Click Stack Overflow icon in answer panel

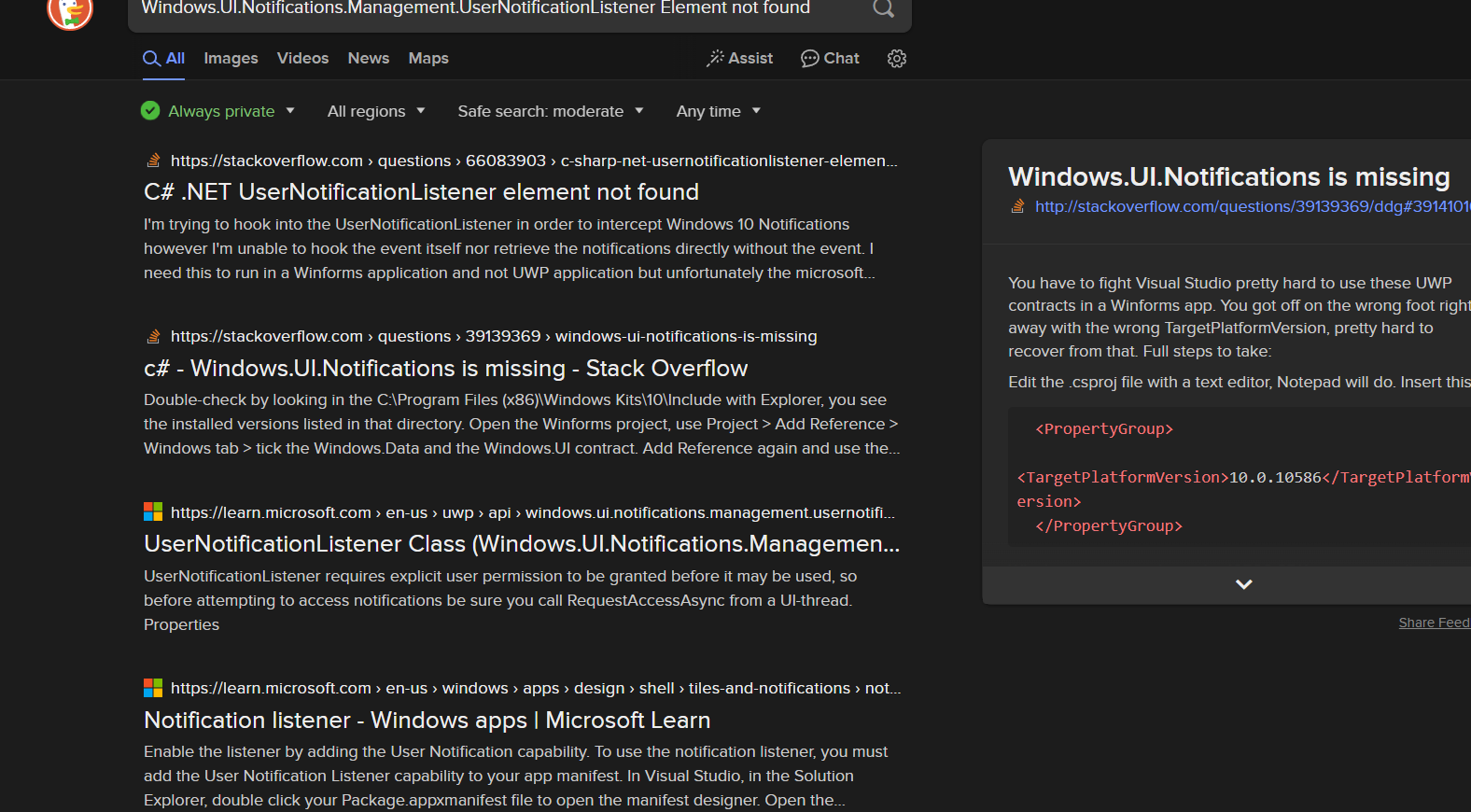tap(1018, 206)
